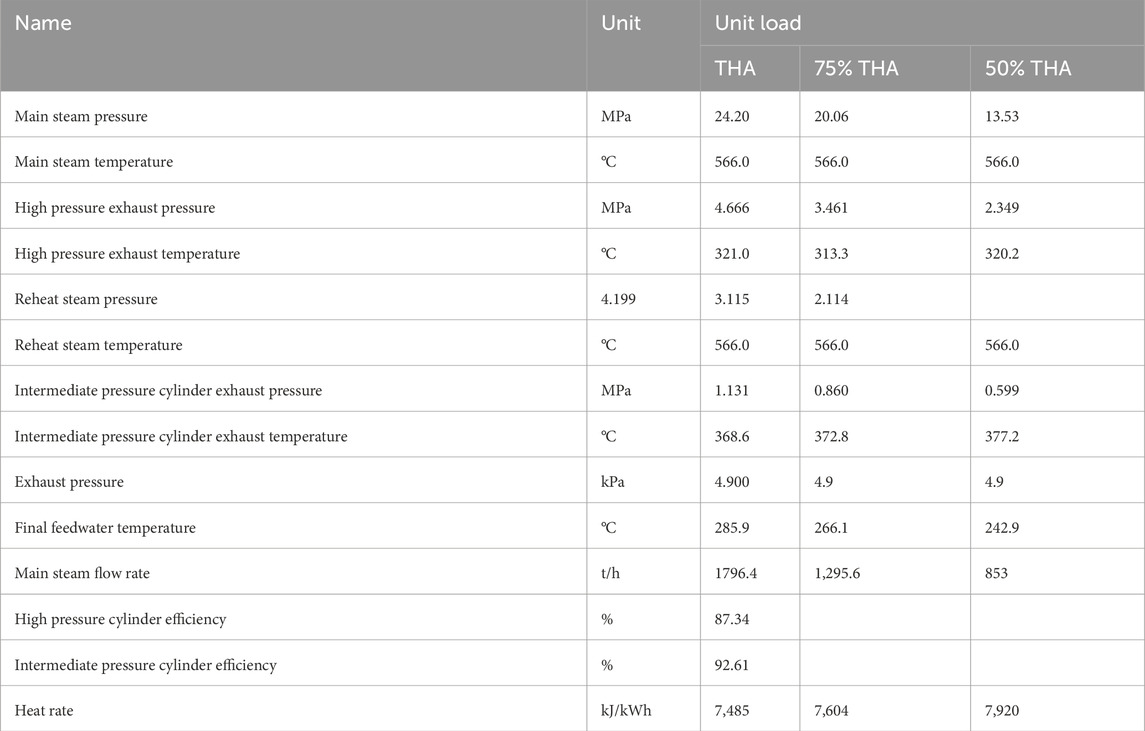Select the 24.20 main steam pressure value

tap(733, 116)
